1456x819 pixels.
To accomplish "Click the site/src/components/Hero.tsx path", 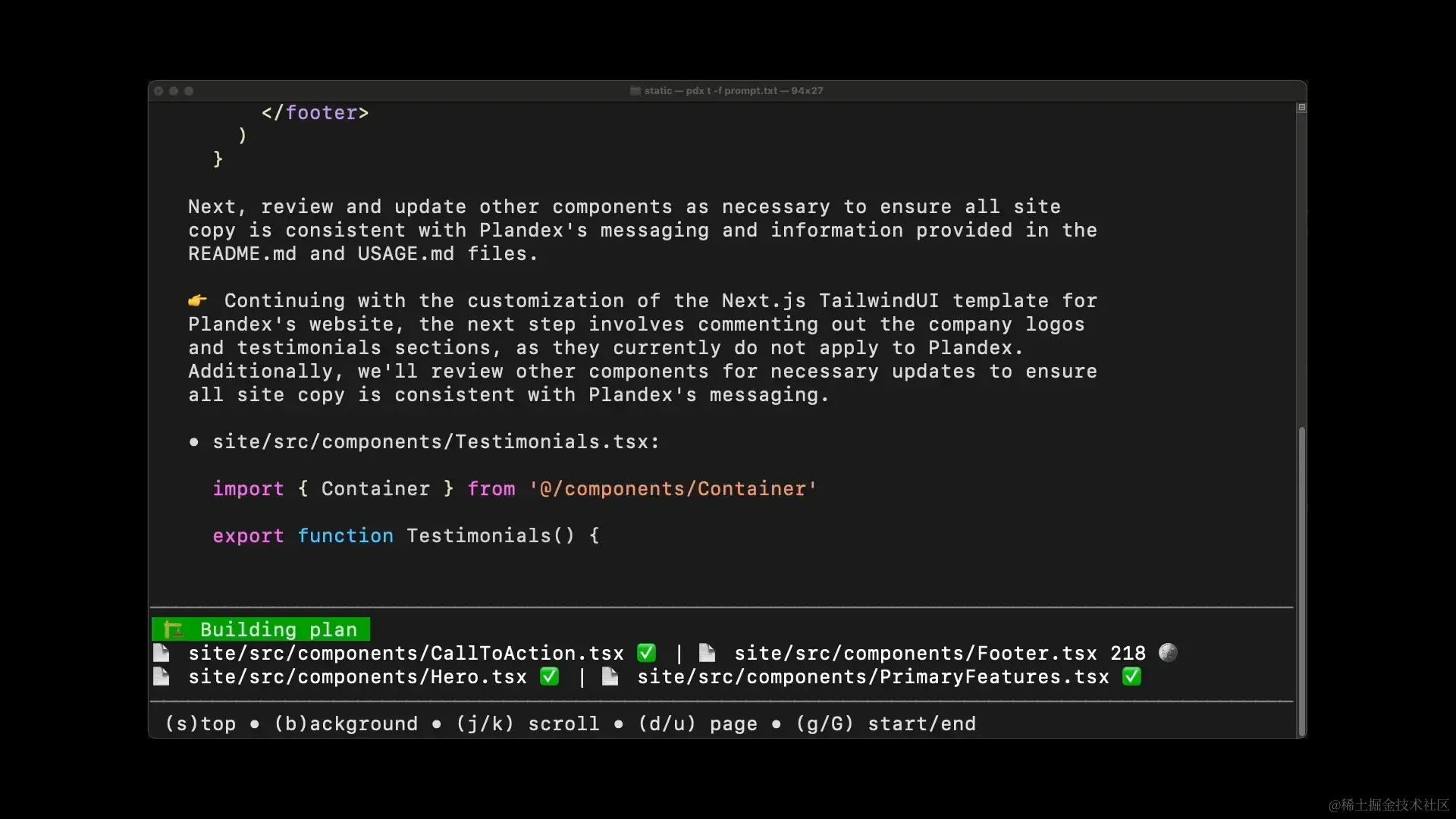I will [x=358, y=676].
